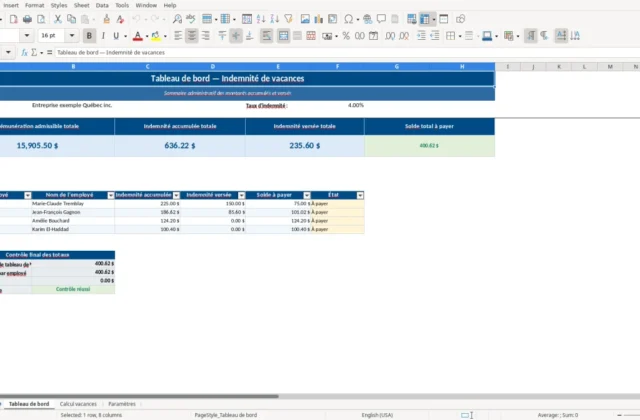This screenshot has height=420, width=640.
Task: Click the horizontal scrollbar thumb
Action: [x=139, y=396]
